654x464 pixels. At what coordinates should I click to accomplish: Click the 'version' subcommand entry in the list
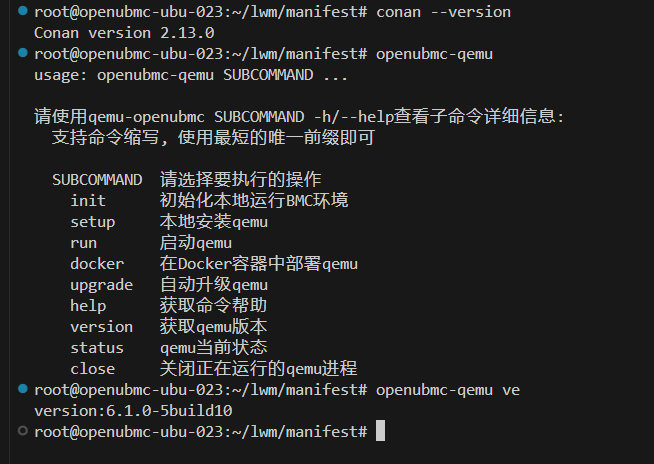point(101,326)
